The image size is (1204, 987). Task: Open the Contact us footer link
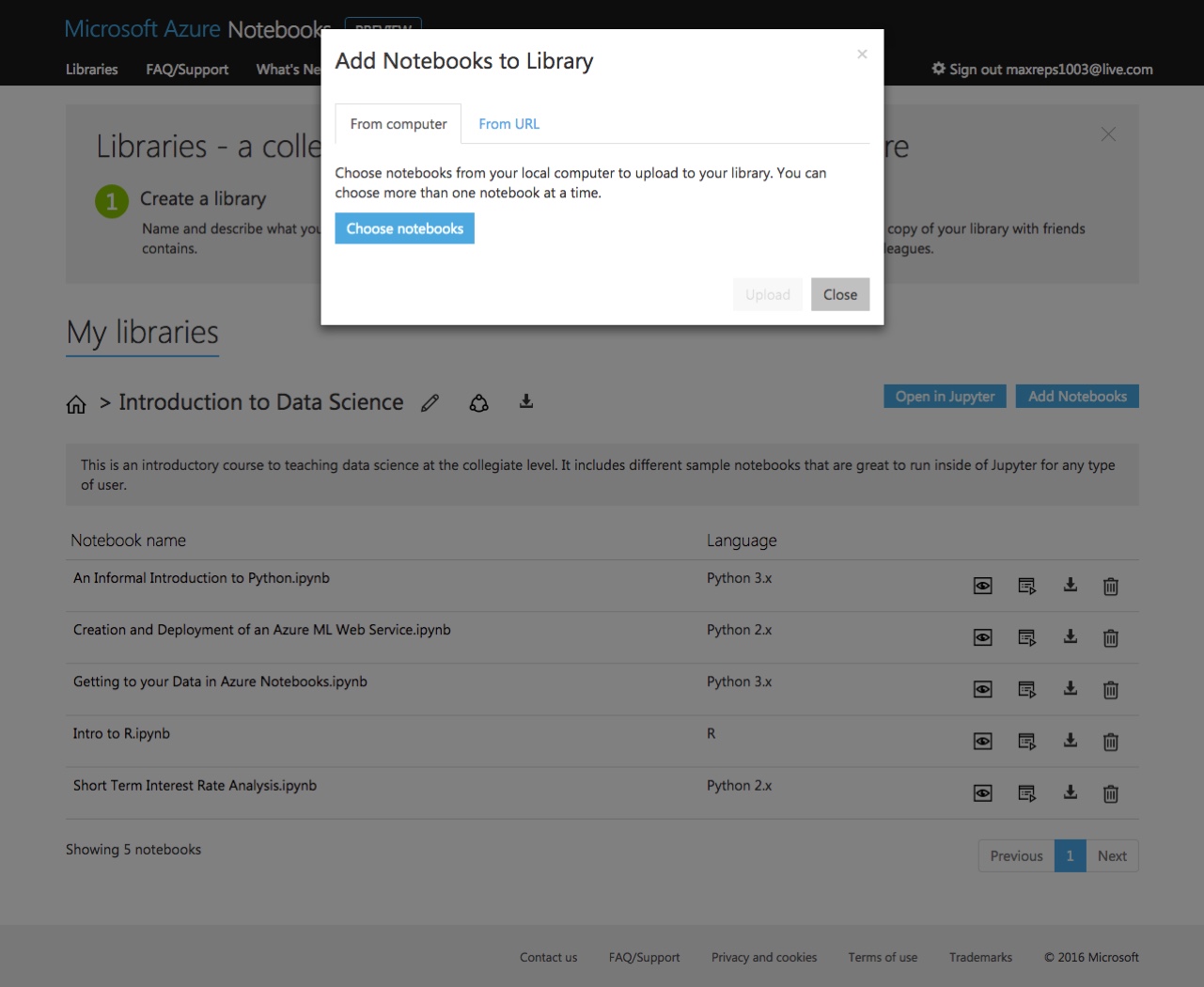pyautogui.click(x=549, y=957)
